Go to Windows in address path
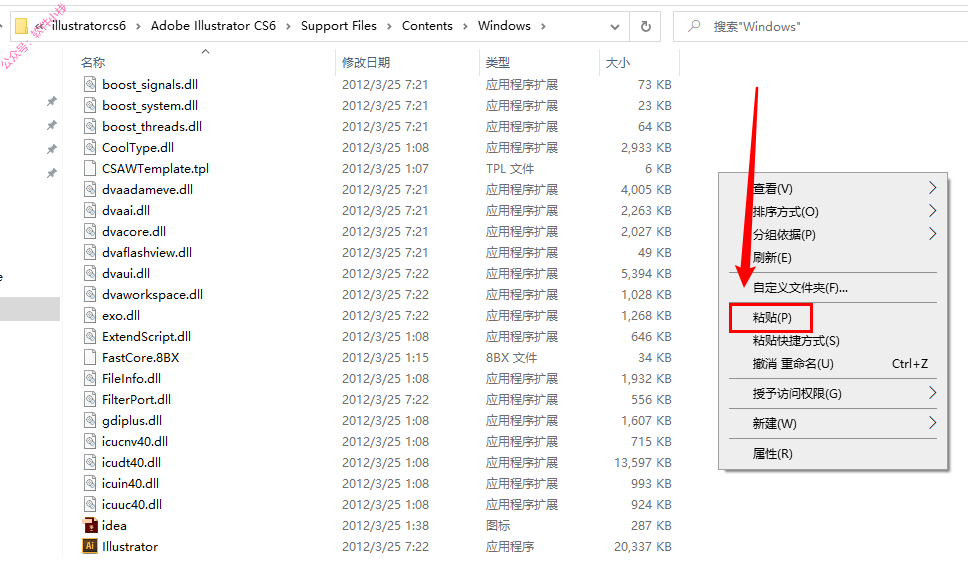 pos(504,26)
